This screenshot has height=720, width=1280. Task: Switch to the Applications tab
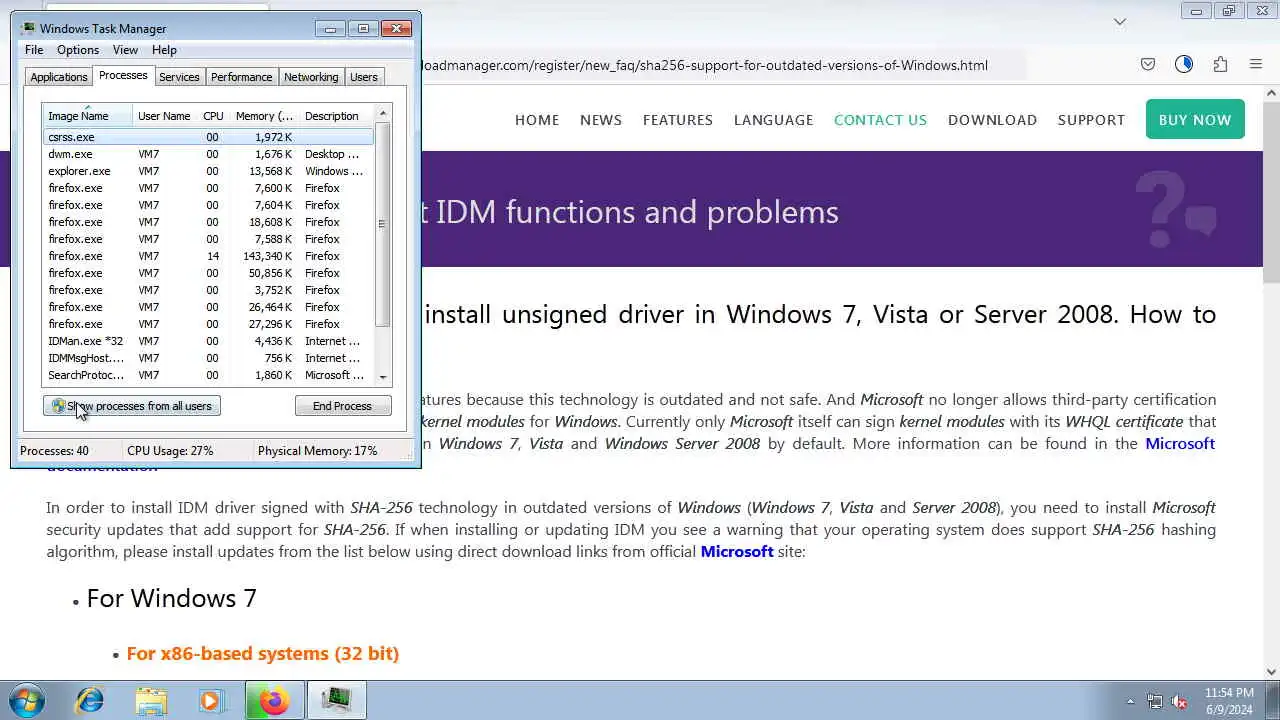(x=59, y=77)
